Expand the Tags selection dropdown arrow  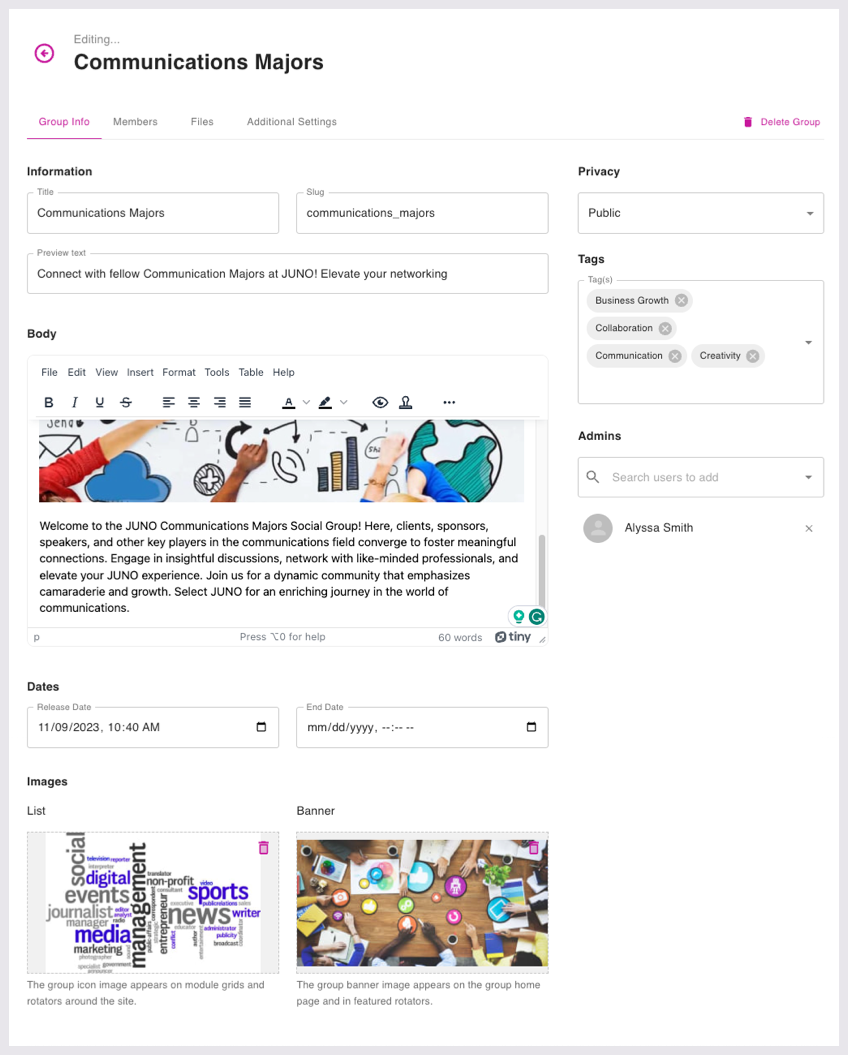808,342
